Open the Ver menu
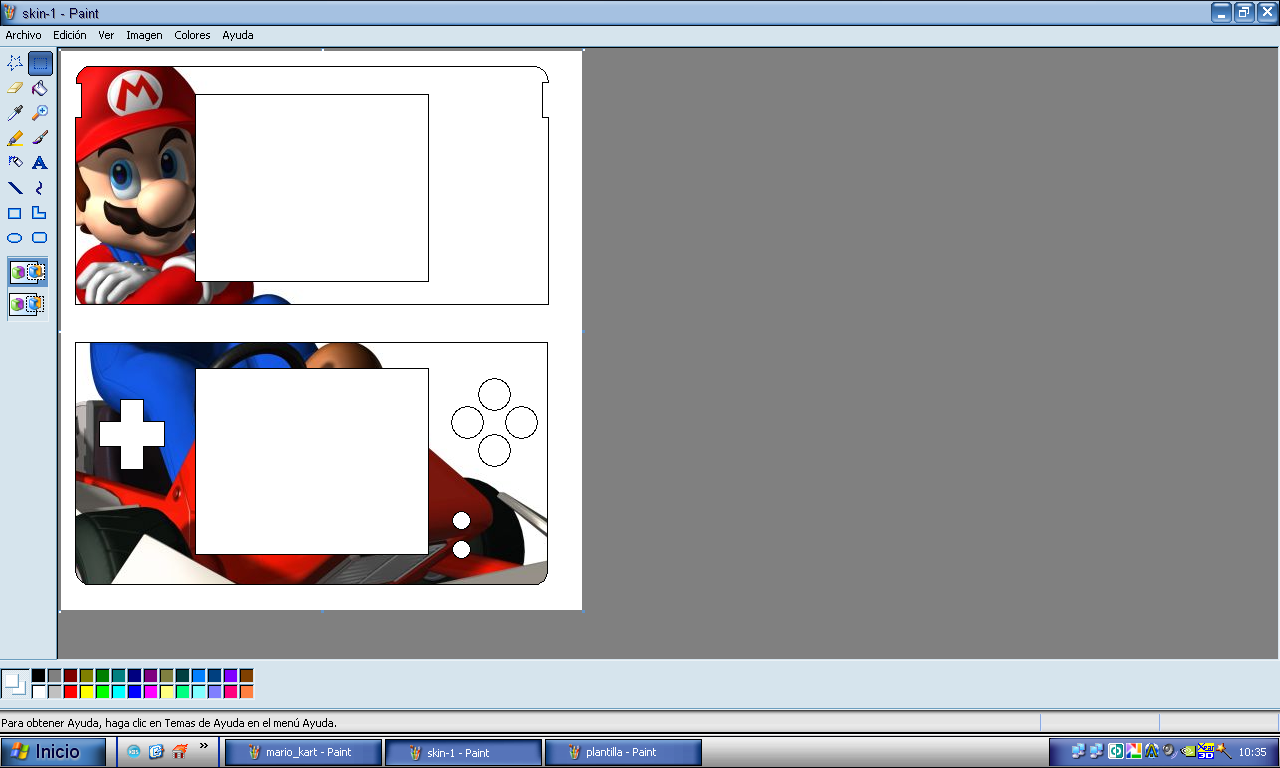This screenshot has height=768, width=1280. pos(106,35)
